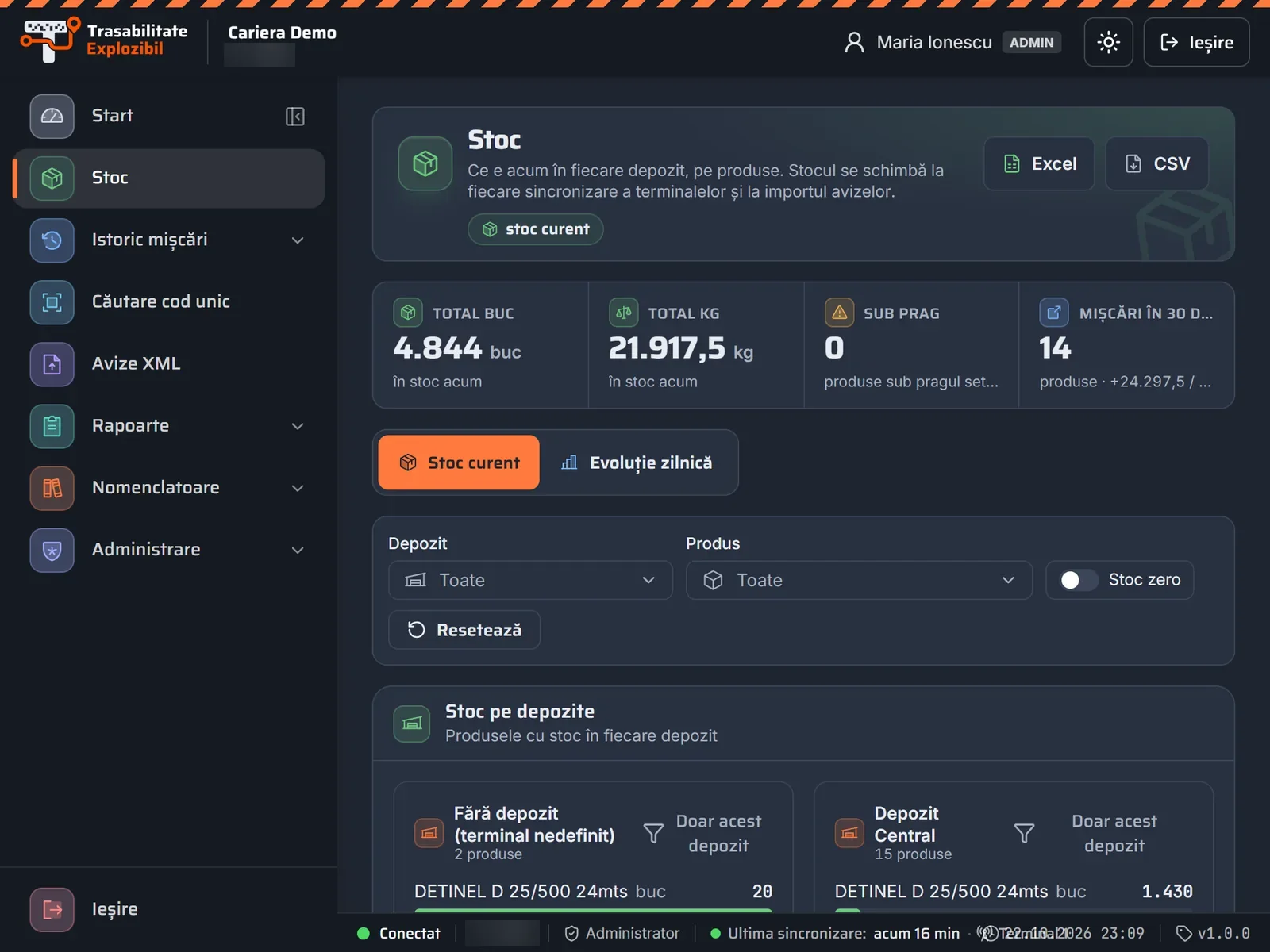Screen dimensions: 1270x952
Task: Click the Resetează filters button
Action: (464, 630)
